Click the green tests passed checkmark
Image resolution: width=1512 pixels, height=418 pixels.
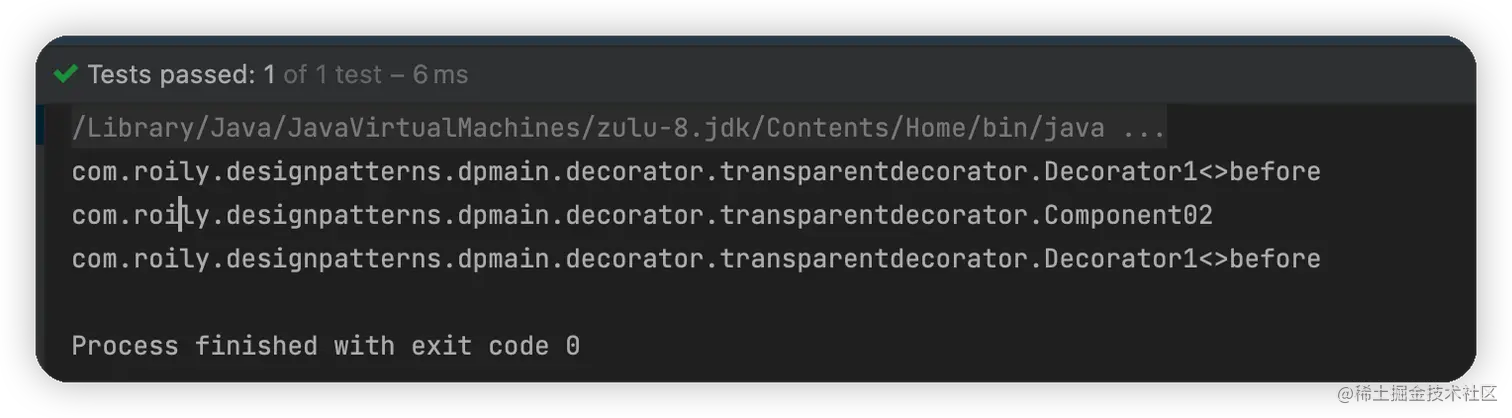pyautogui.click(x=66, y=75)
